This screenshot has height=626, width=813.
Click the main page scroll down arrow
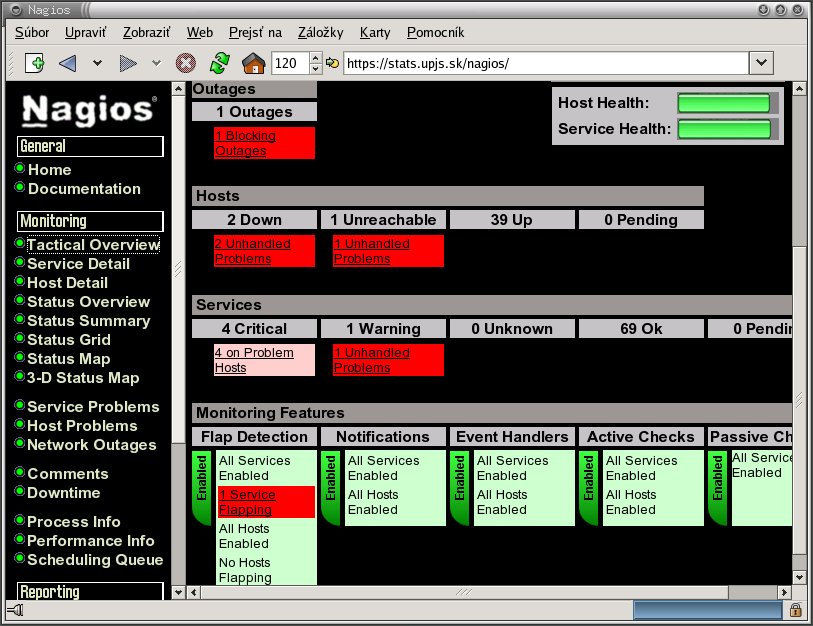pyautogui.click(x=799, y=577)
